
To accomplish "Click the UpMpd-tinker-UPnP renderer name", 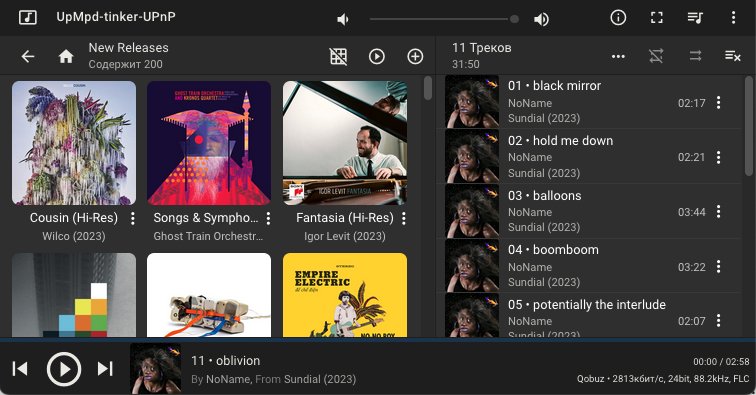I will coord(116,17).
